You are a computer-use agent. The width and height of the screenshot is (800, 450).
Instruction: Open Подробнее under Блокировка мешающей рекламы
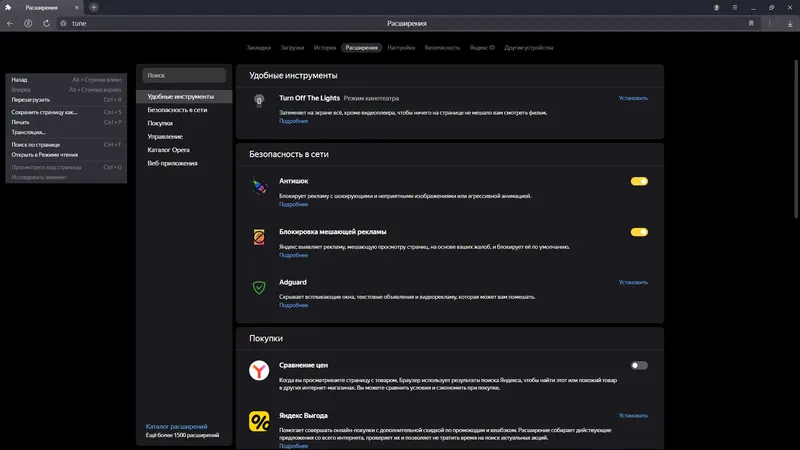pyautogui.click(x=293, y=255)
